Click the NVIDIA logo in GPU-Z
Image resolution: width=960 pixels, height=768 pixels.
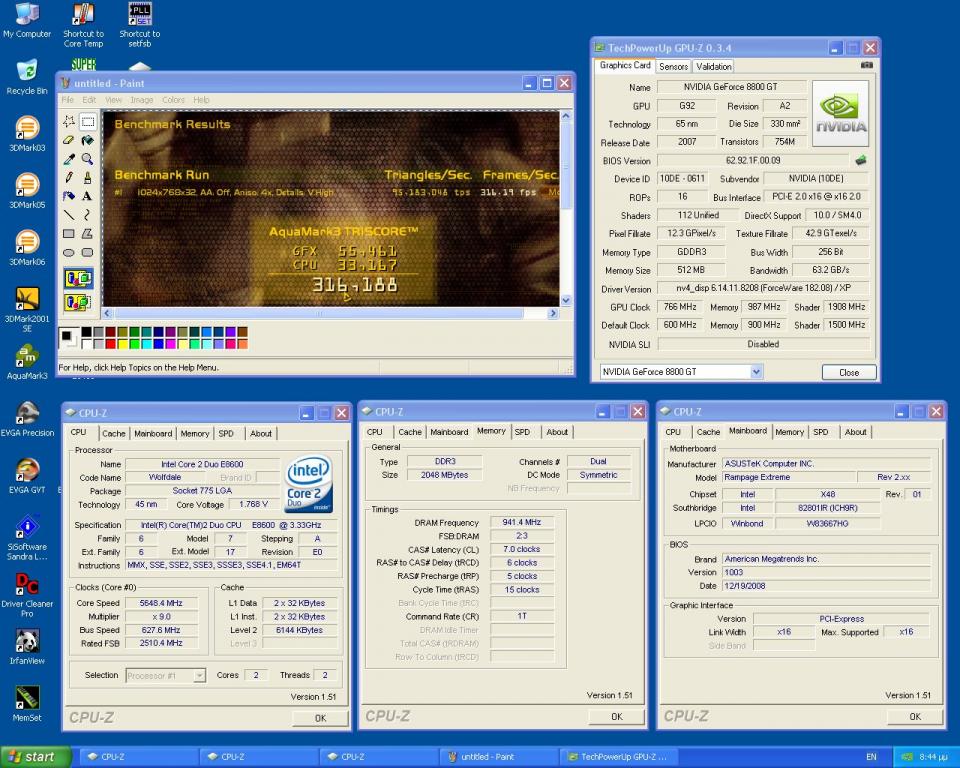coord(840,113)
